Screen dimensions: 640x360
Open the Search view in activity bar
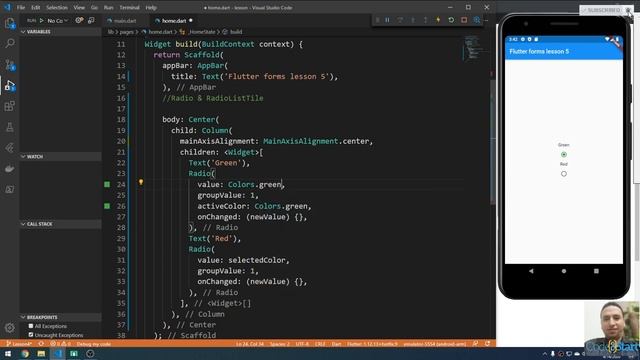9,43
